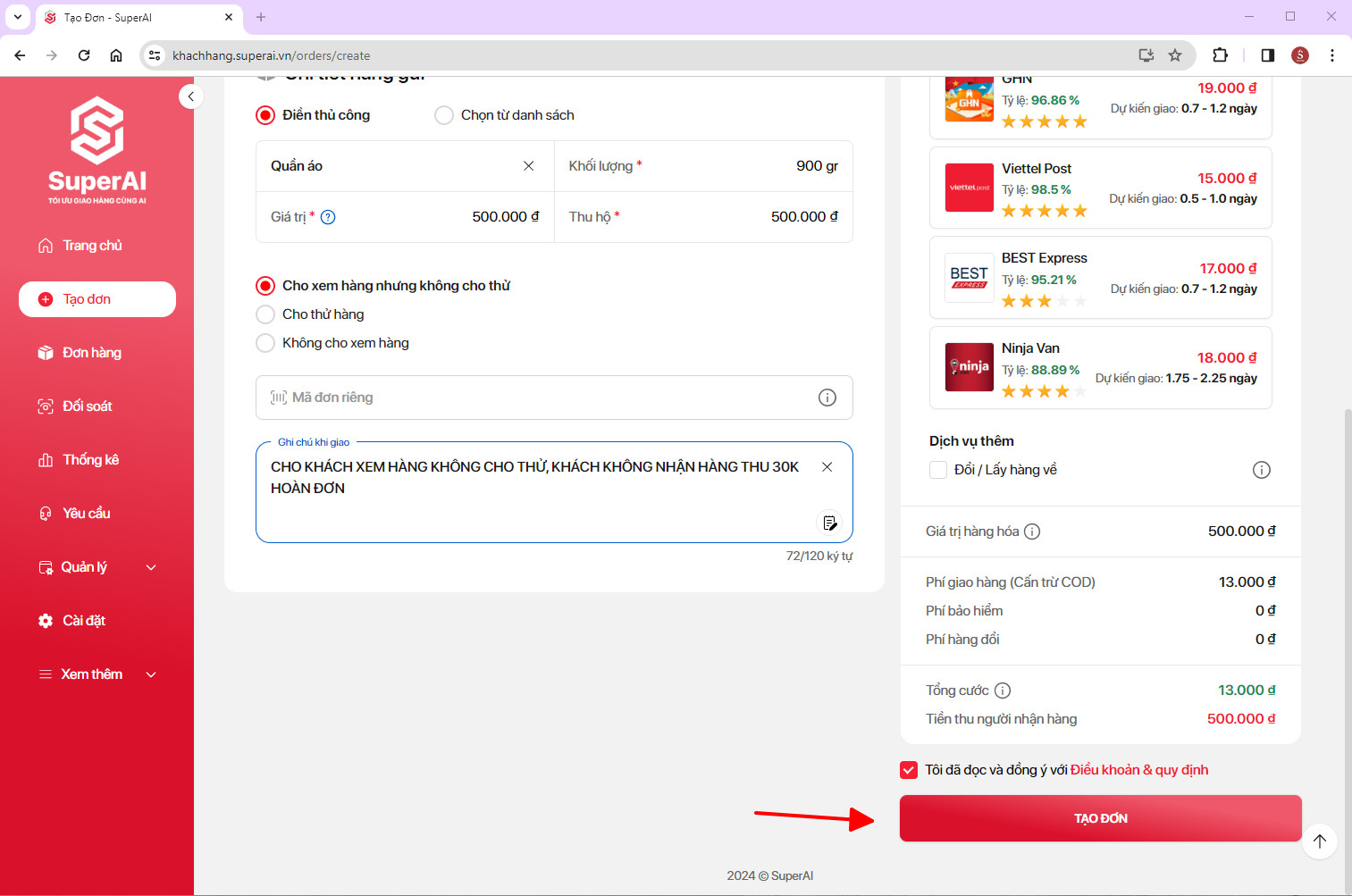Click the address bar URL
Screen dimensions: 1352x896
[271, 55]
